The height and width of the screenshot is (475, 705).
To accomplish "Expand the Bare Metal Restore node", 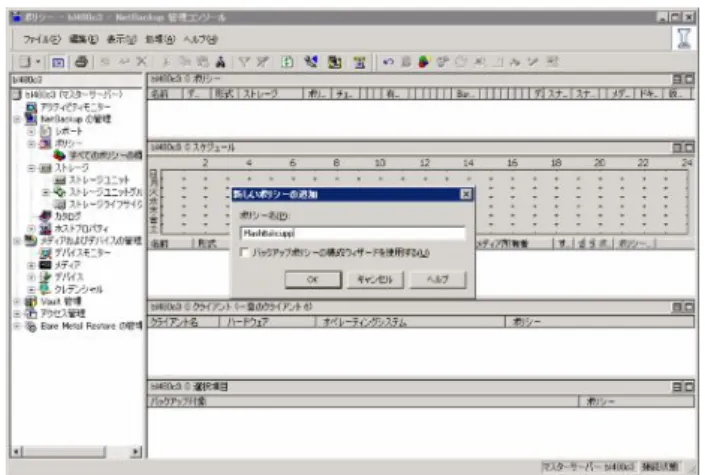I will (x=17, y=326).
